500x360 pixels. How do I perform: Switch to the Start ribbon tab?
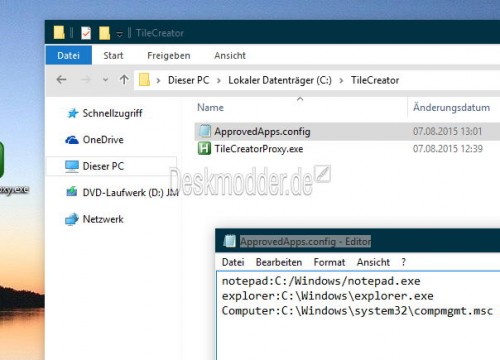(x=113, y=55)
